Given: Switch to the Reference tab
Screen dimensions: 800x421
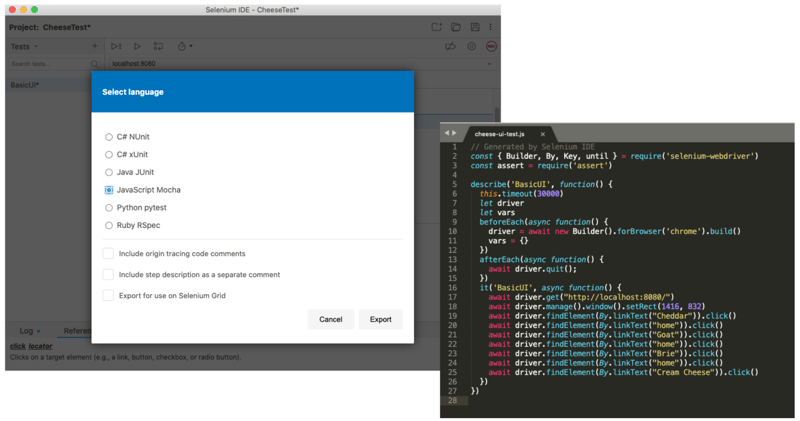Looking at the screenshot, I should click(77, 331).
